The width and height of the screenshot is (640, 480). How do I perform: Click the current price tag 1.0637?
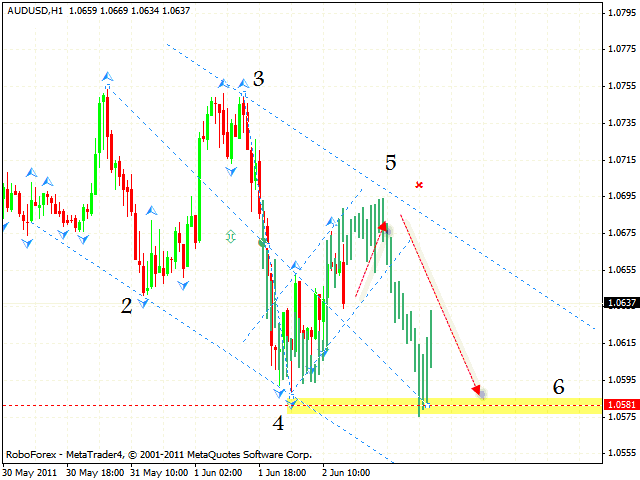coord(618,302)
